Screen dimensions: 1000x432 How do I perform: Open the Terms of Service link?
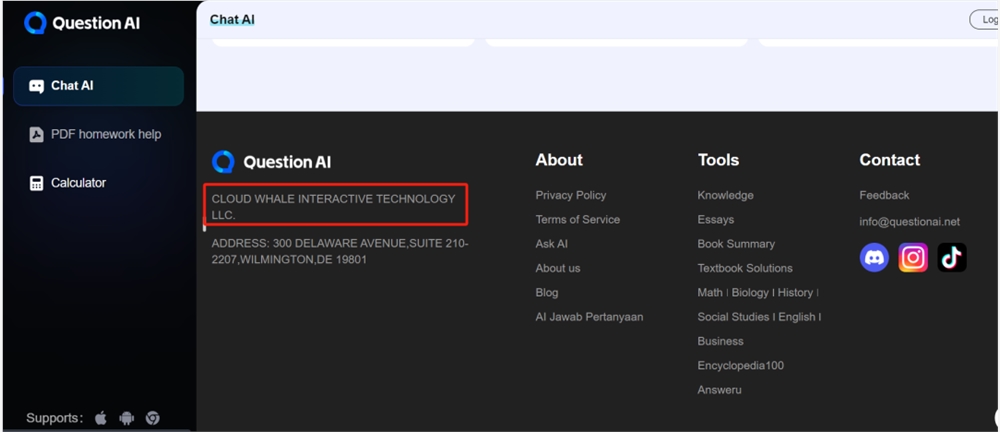pos(577,219)
